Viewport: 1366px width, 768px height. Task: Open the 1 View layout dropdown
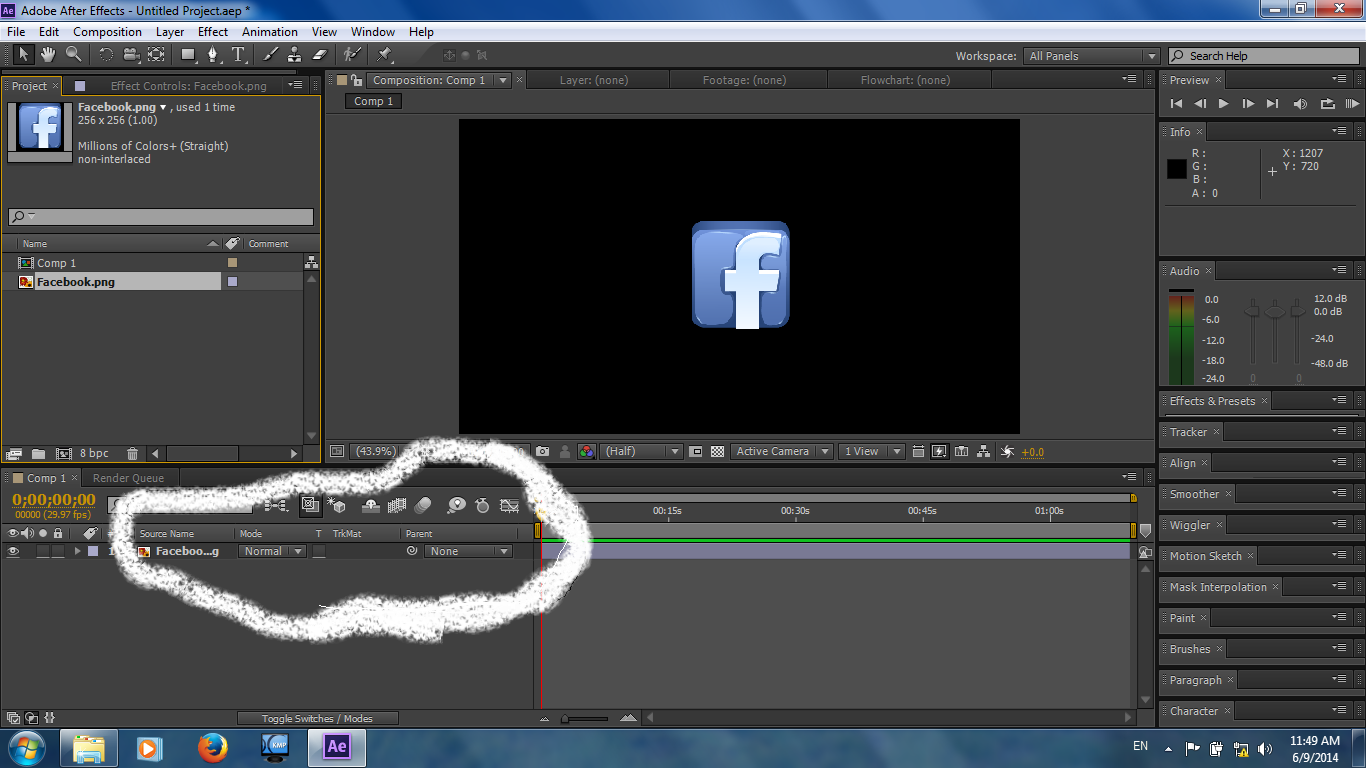(x=871, y=452)
